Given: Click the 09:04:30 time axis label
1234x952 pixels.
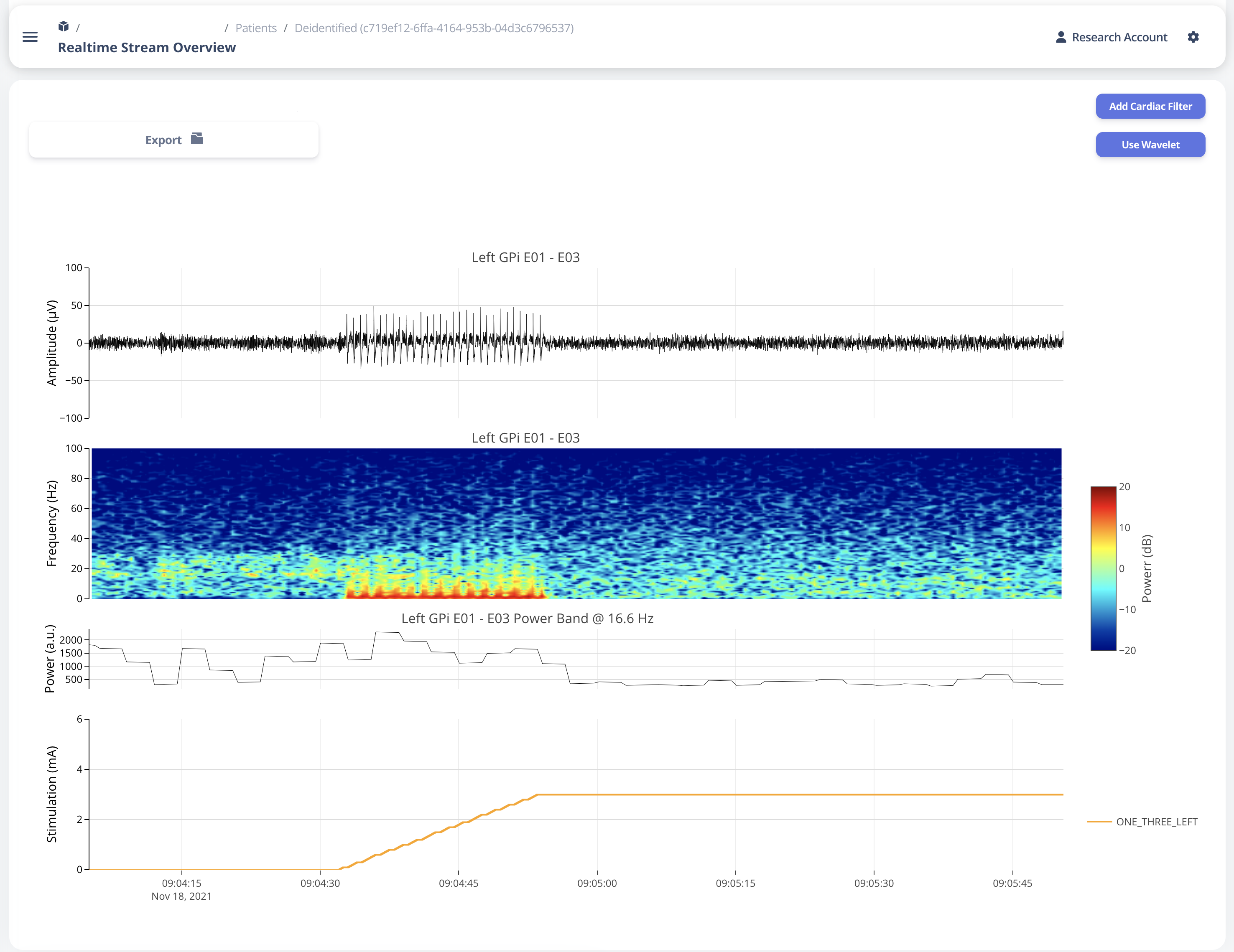Looking at the screenshot, I should click(x=320, y=883).
